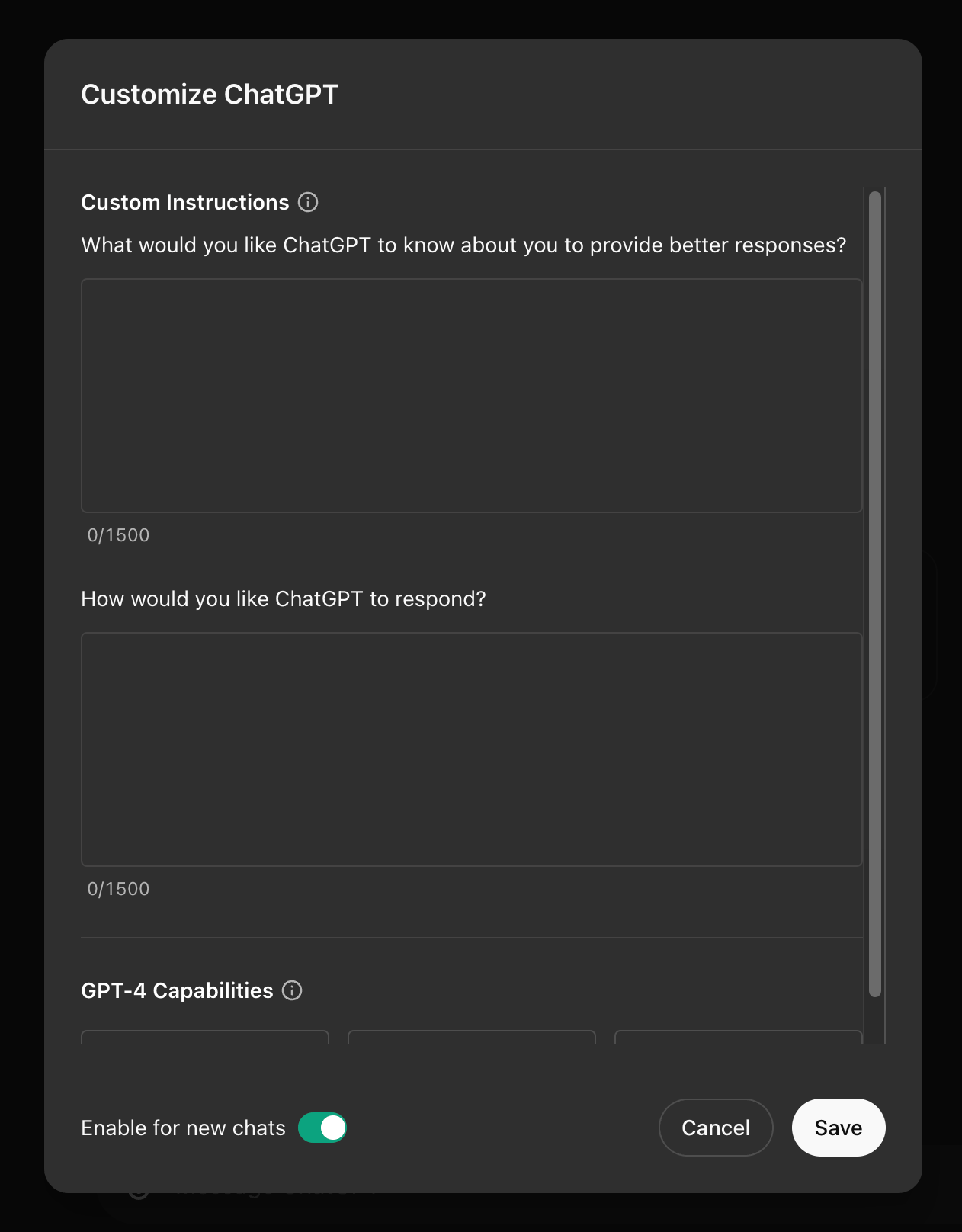Image resolution: width=962 pixels, height=1232 pixels.
Task: Focus the 'know about you' text box
Action: [472, 396]
